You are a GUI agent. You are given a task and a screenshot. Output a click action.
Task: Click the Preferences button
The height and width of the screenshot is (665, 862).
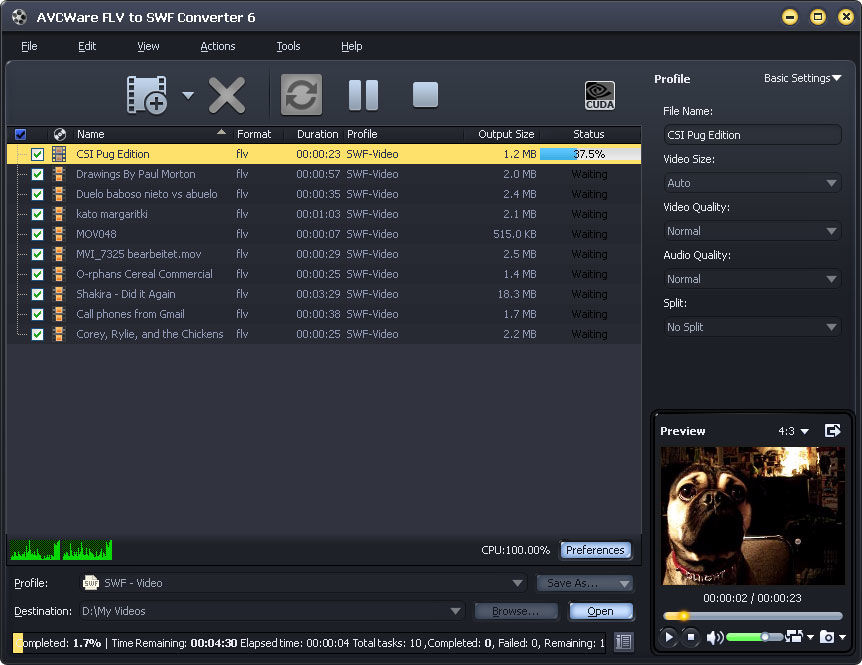pyautogui.click(x=595, y=550)
